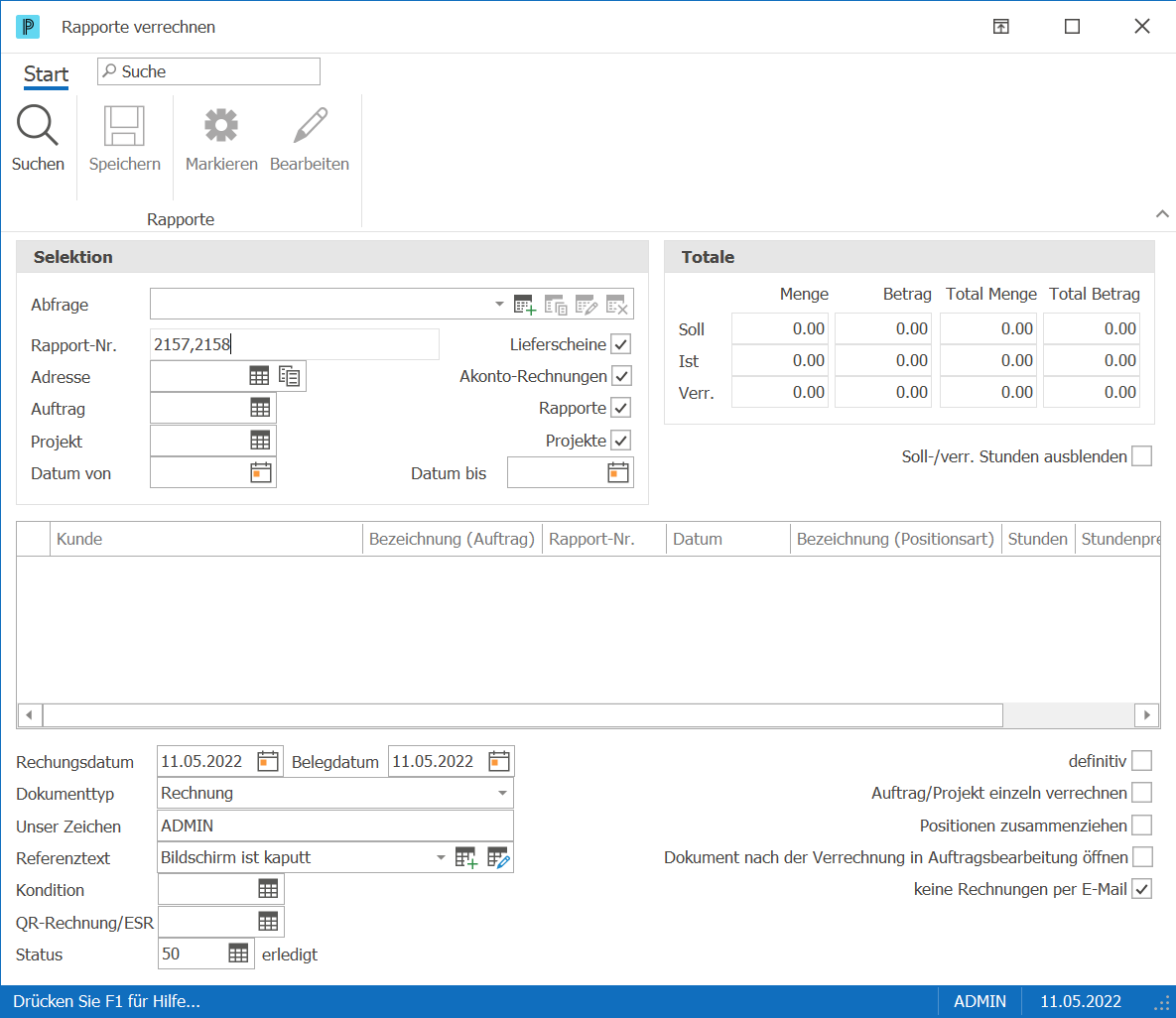Tick the definitiv checkbox
Image resolution: width=1176 pixels, height=1018 pixels.
click(x=1141, y=761)
